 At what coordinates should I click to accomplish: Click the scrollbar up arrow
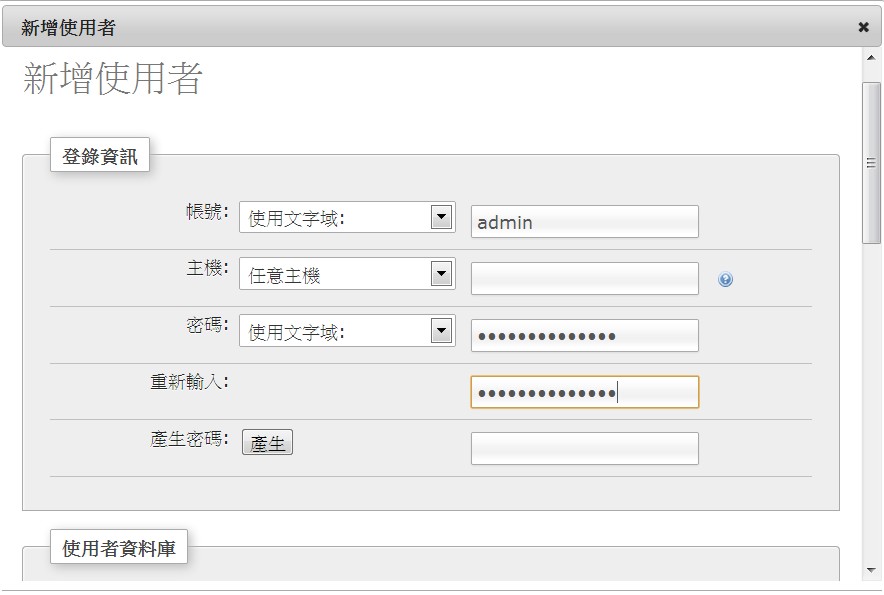870,59
